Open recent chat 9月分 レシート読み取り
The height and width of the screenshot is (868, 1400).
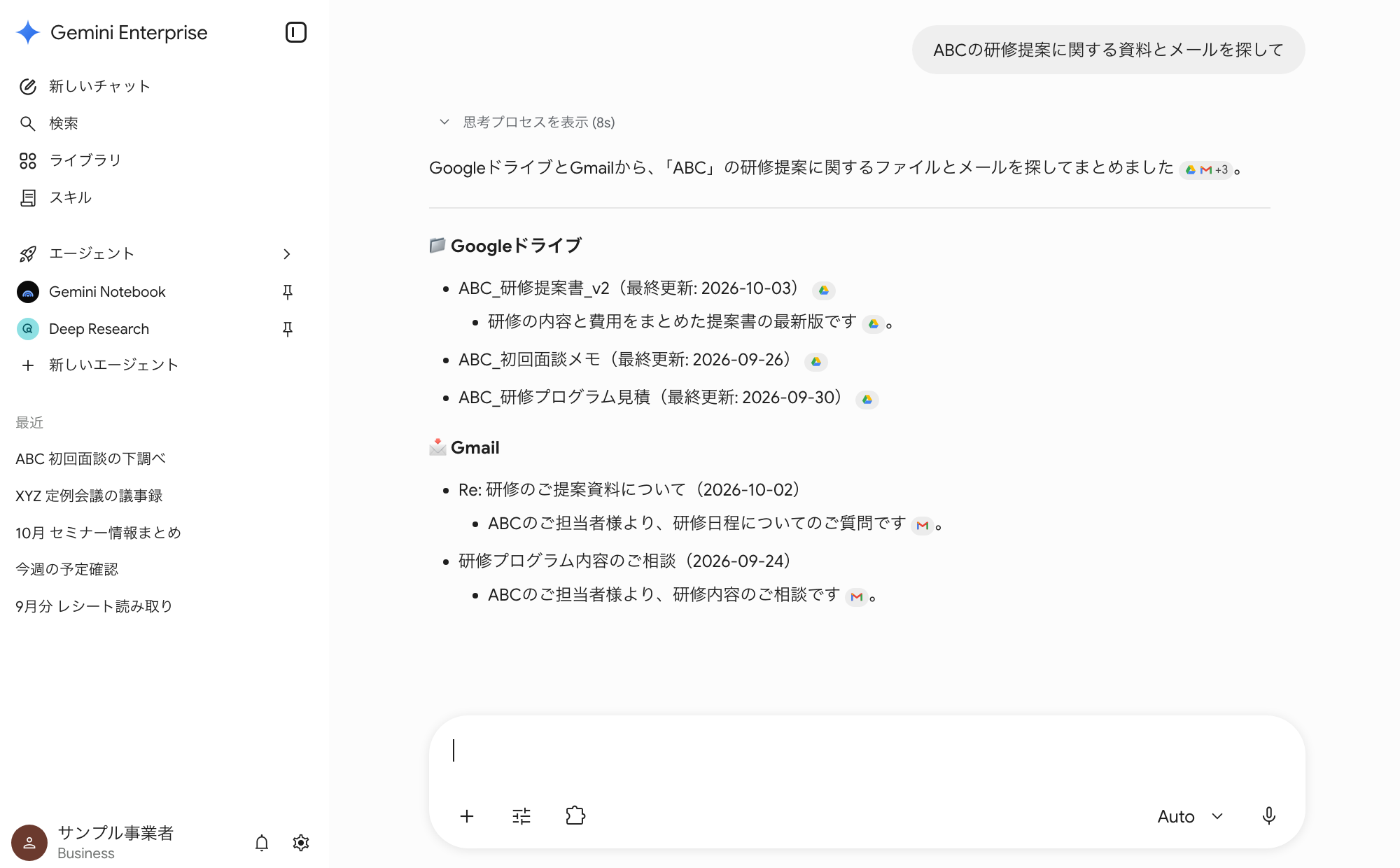click(94, 606)
